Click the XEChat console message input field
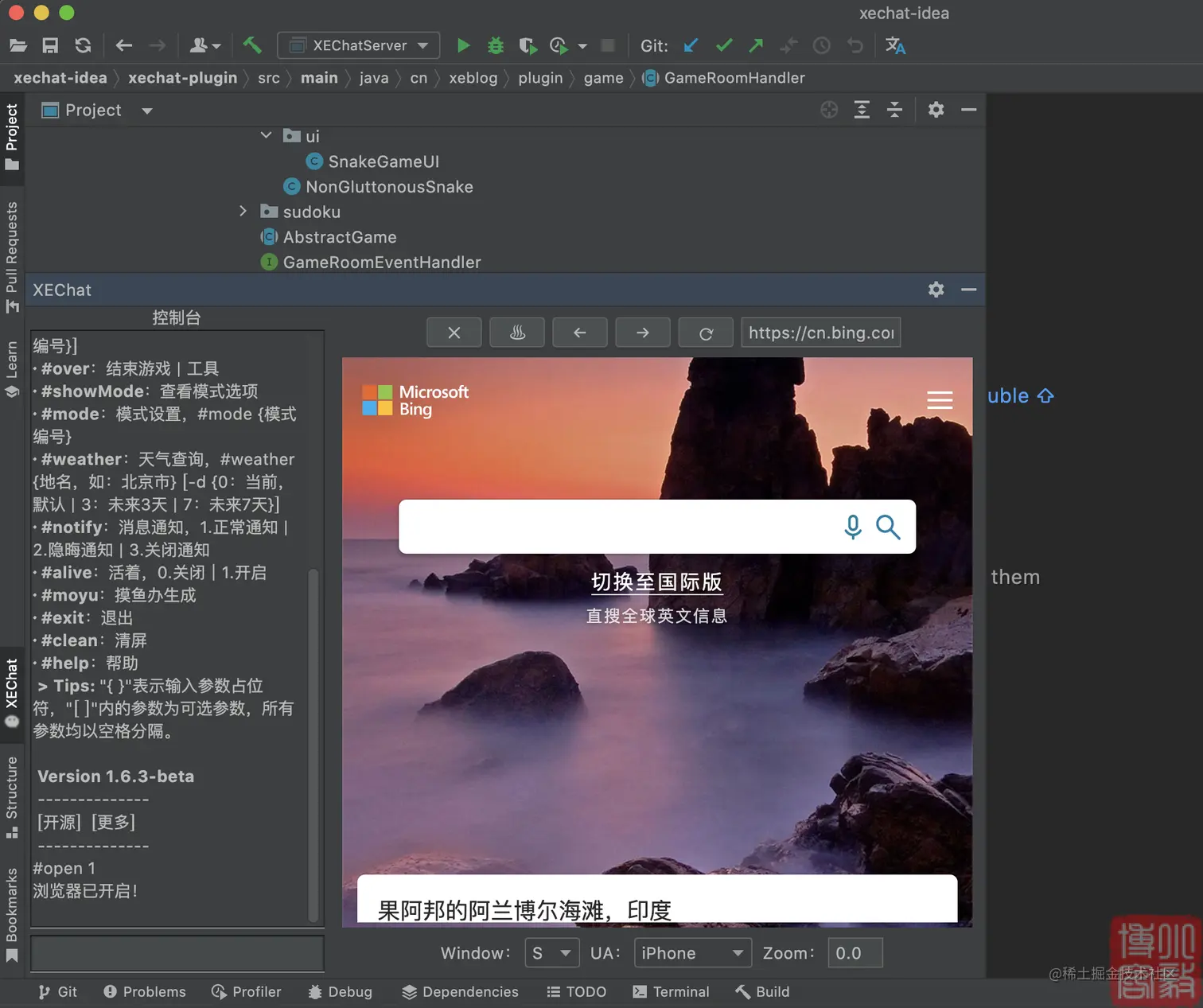 click(x=177, y=953)
